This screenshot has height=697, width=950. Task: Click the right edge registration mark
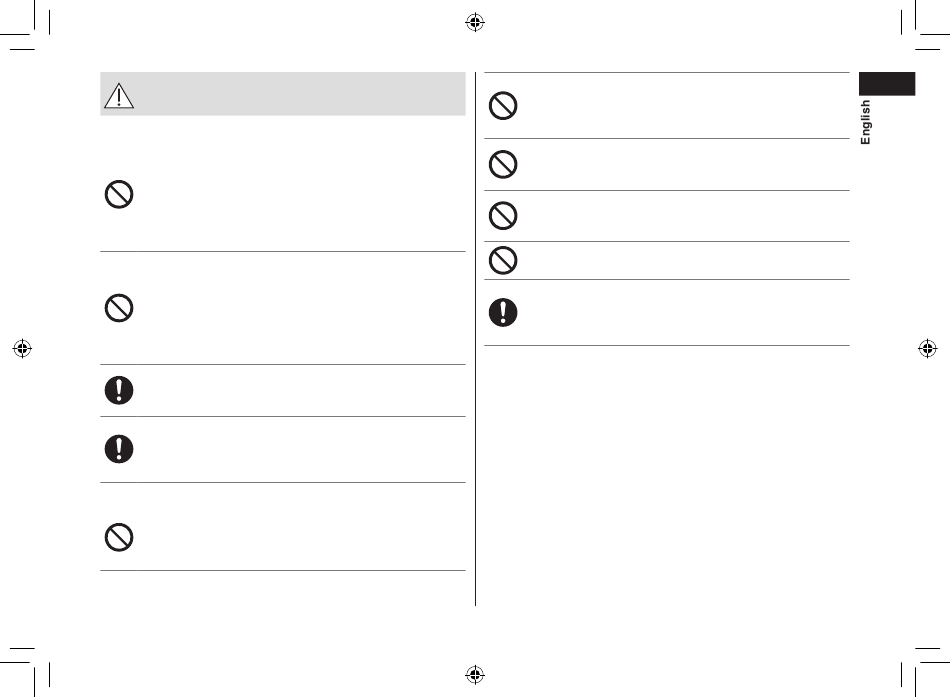pyautogui.click(x=928, y=348)
